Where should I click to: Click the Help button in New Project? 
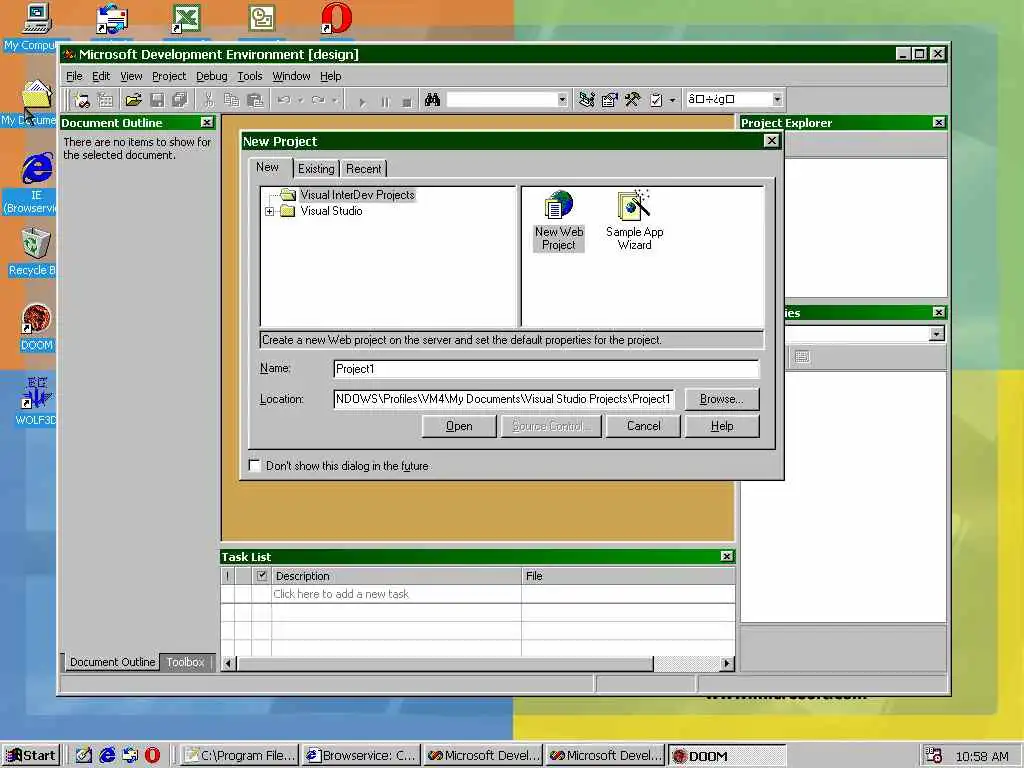[722, 426]
